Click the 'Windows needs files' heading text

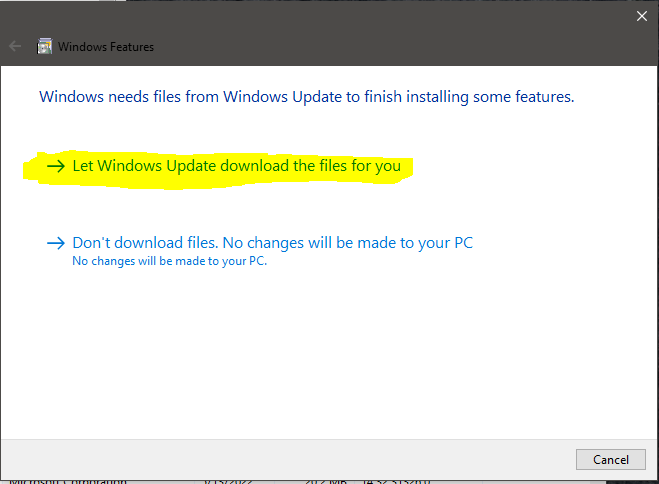307,97
